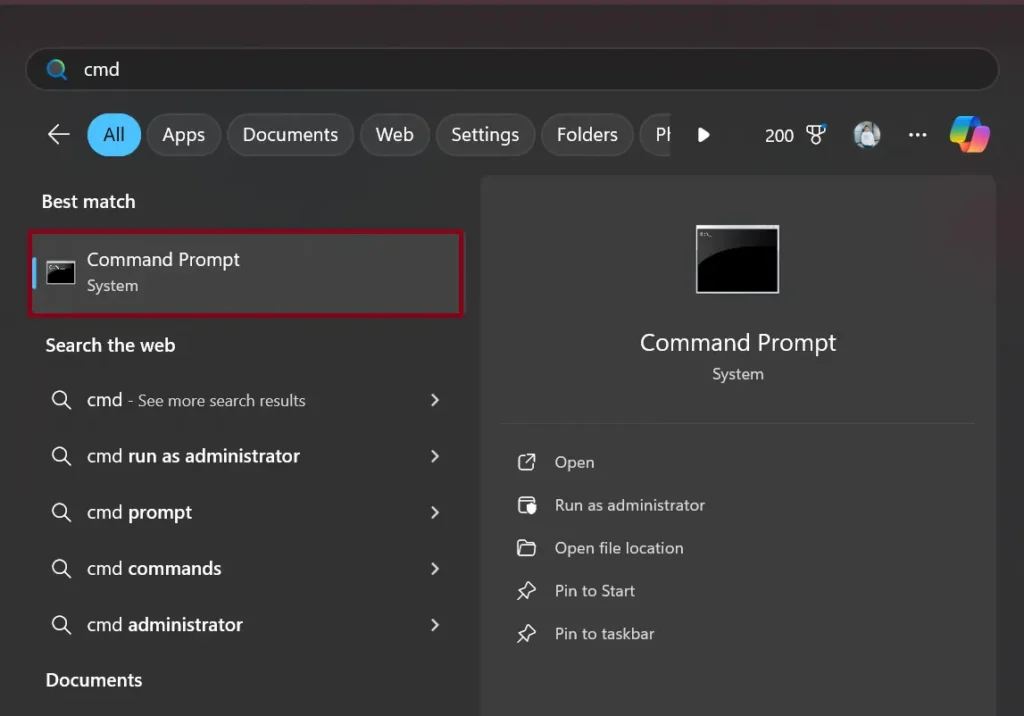This screenshot has height=716, width=1024.
Task: Click magnifier icon beside 'cmd - See more'
Action: [x=61, y=400]
